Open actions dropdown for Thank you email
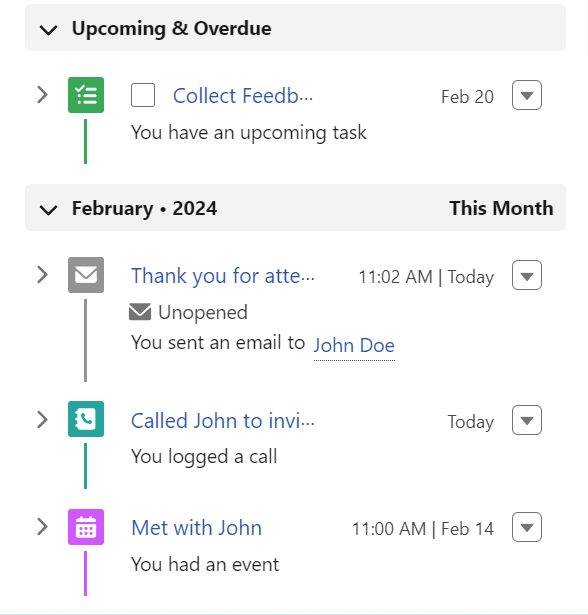The height and width of the screenshot is (615, 588). 527,275
